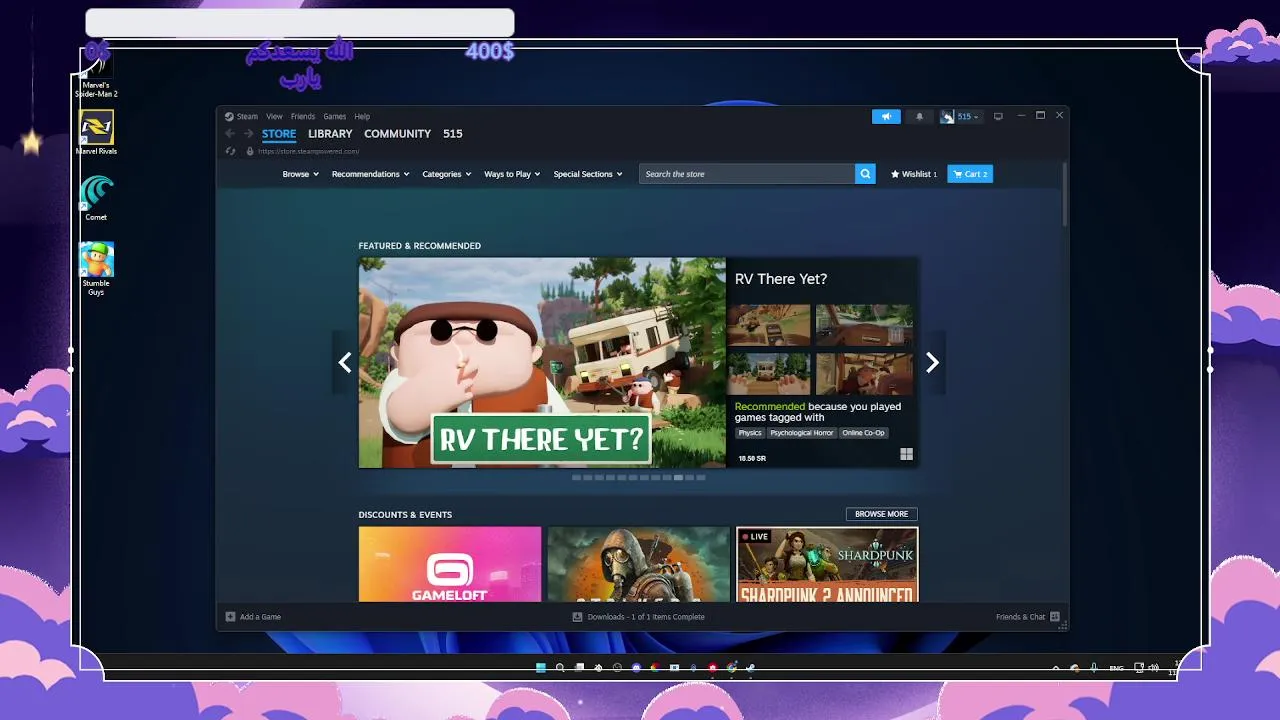1280x720 pixels.
Task: Switch to the LIBRARY tab
Action: [330, 134]
